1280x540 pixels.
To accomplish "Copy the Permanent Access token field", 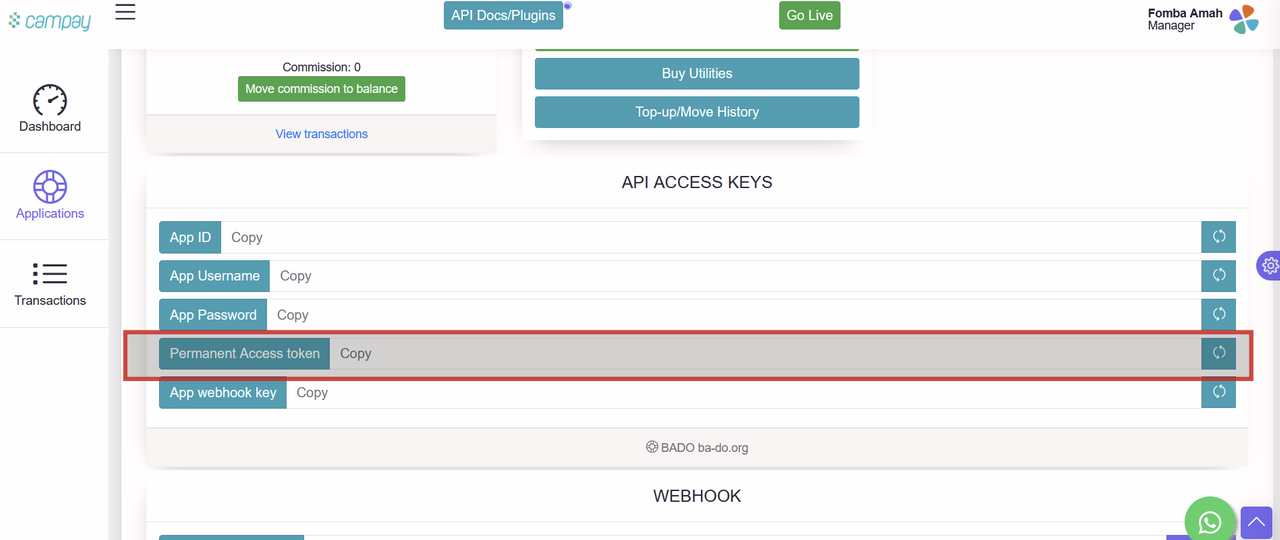I will (765, 353).
